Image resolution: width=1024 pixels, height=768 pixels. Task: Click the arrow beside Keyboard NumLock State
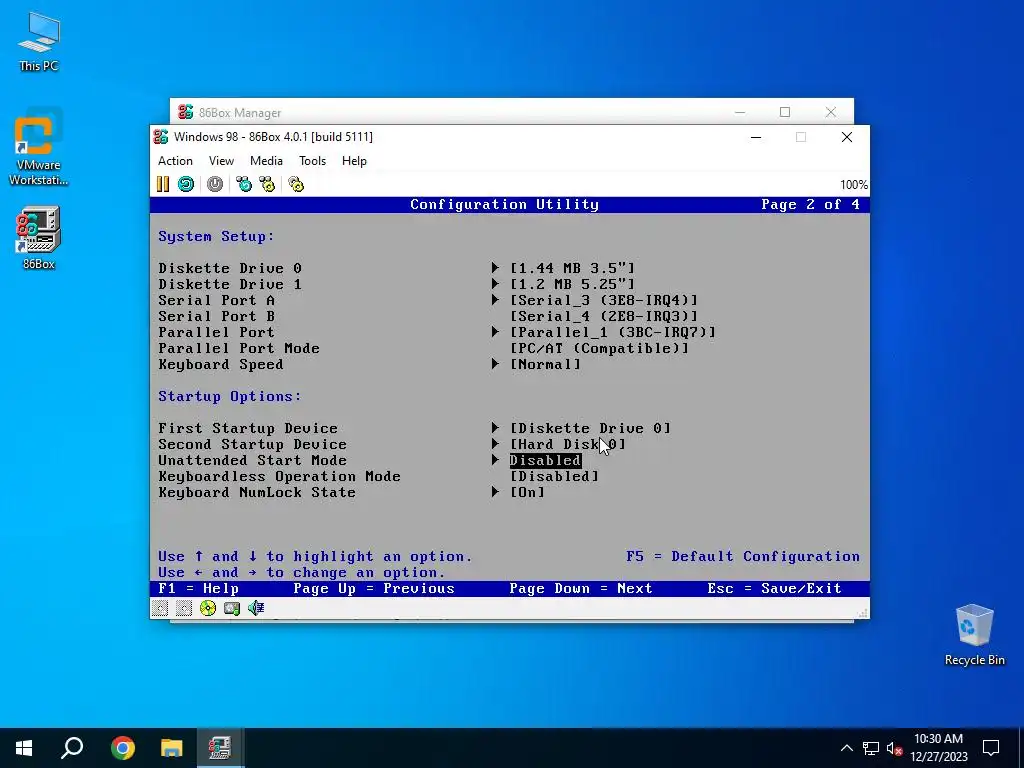495,492
